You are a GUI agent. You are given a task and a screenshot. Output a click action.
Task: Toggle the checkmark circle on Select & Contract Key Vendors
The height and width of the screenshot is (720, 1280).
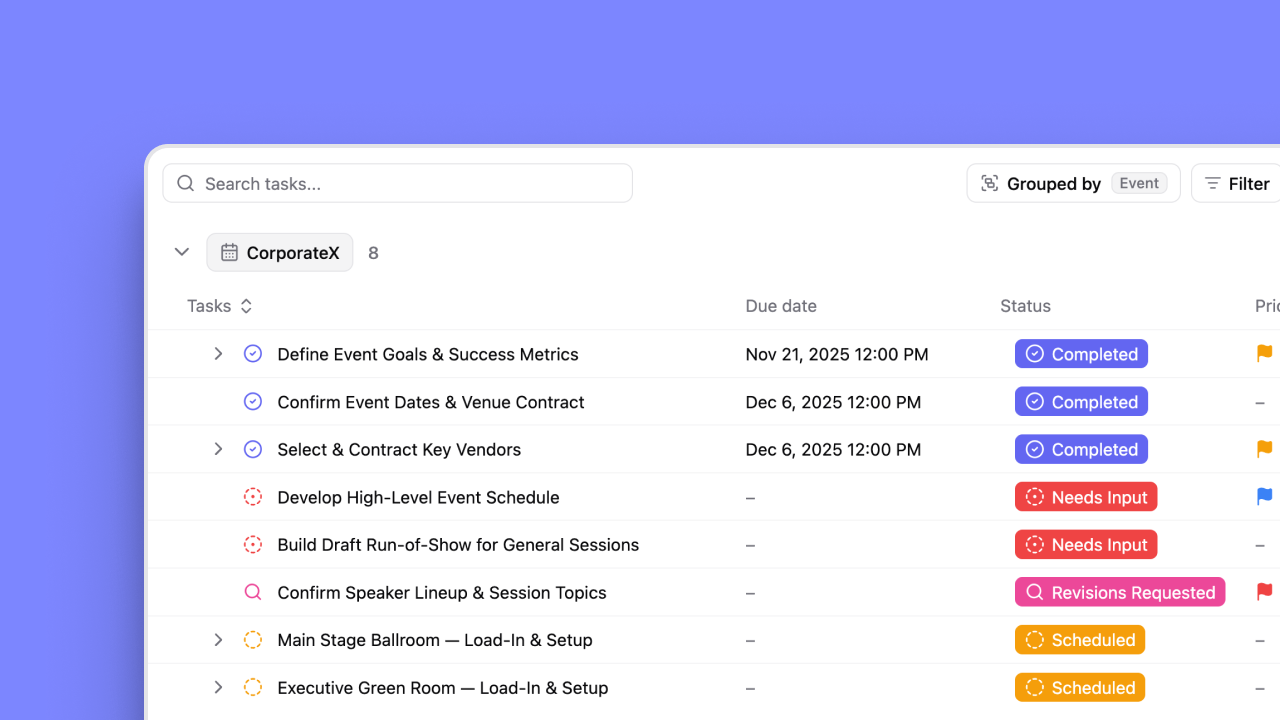click(253, 449)
